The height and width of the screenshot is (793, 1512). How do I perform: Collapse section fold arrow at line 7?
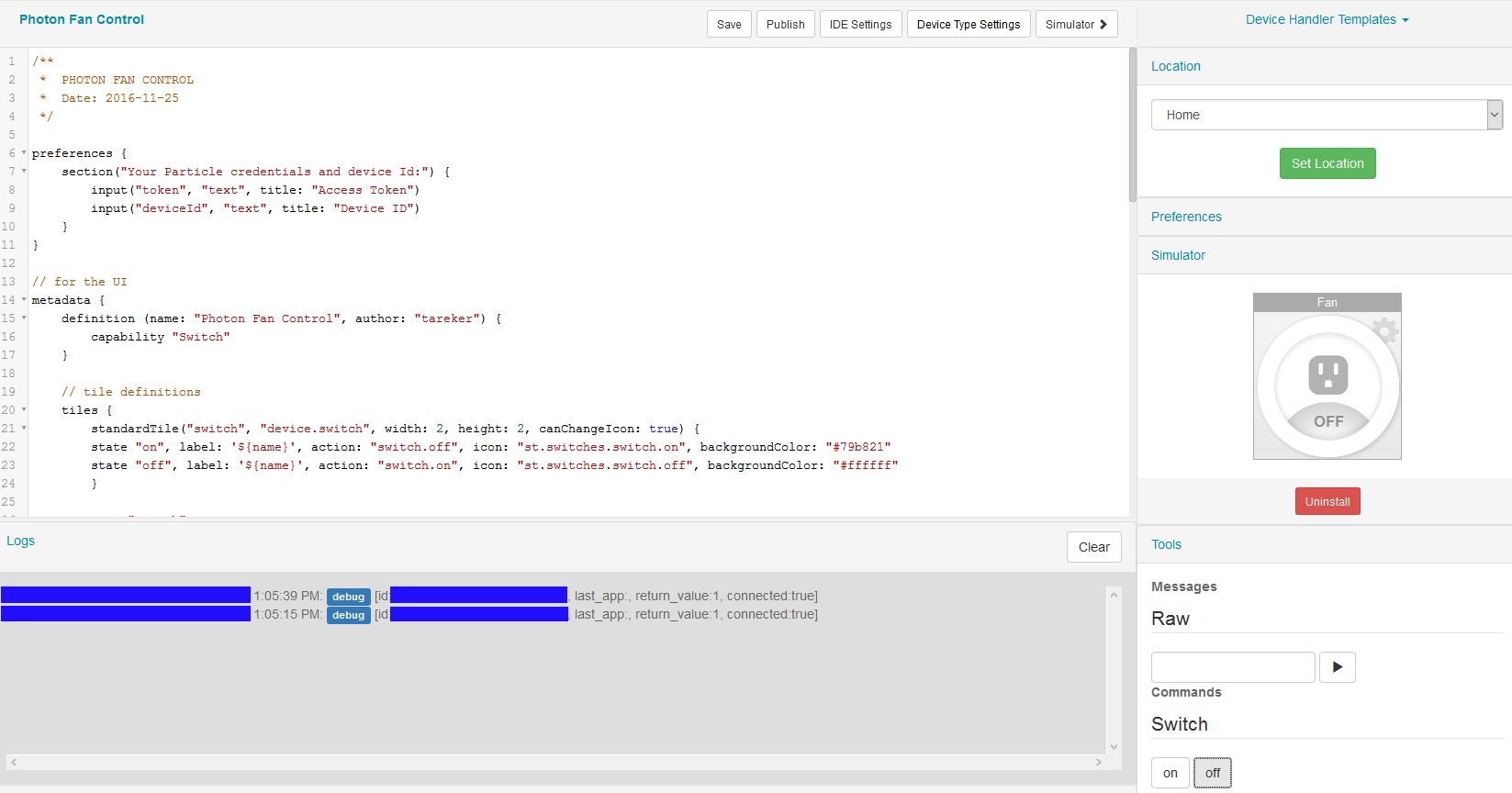[x=24, y=172]
